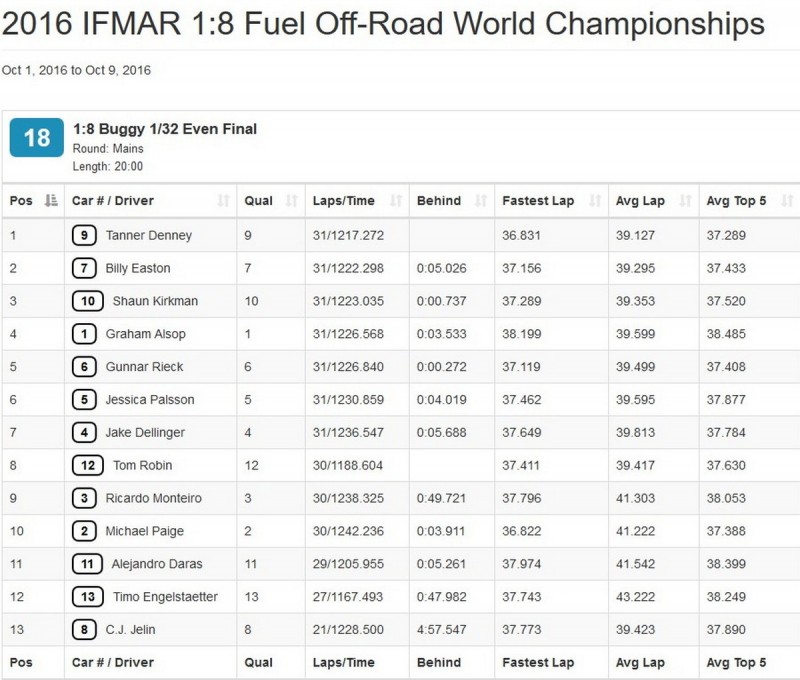800x680 pixels.
Task: Click car number 9 badge for Tanner Denney
Action: click(x=84, y=235)
